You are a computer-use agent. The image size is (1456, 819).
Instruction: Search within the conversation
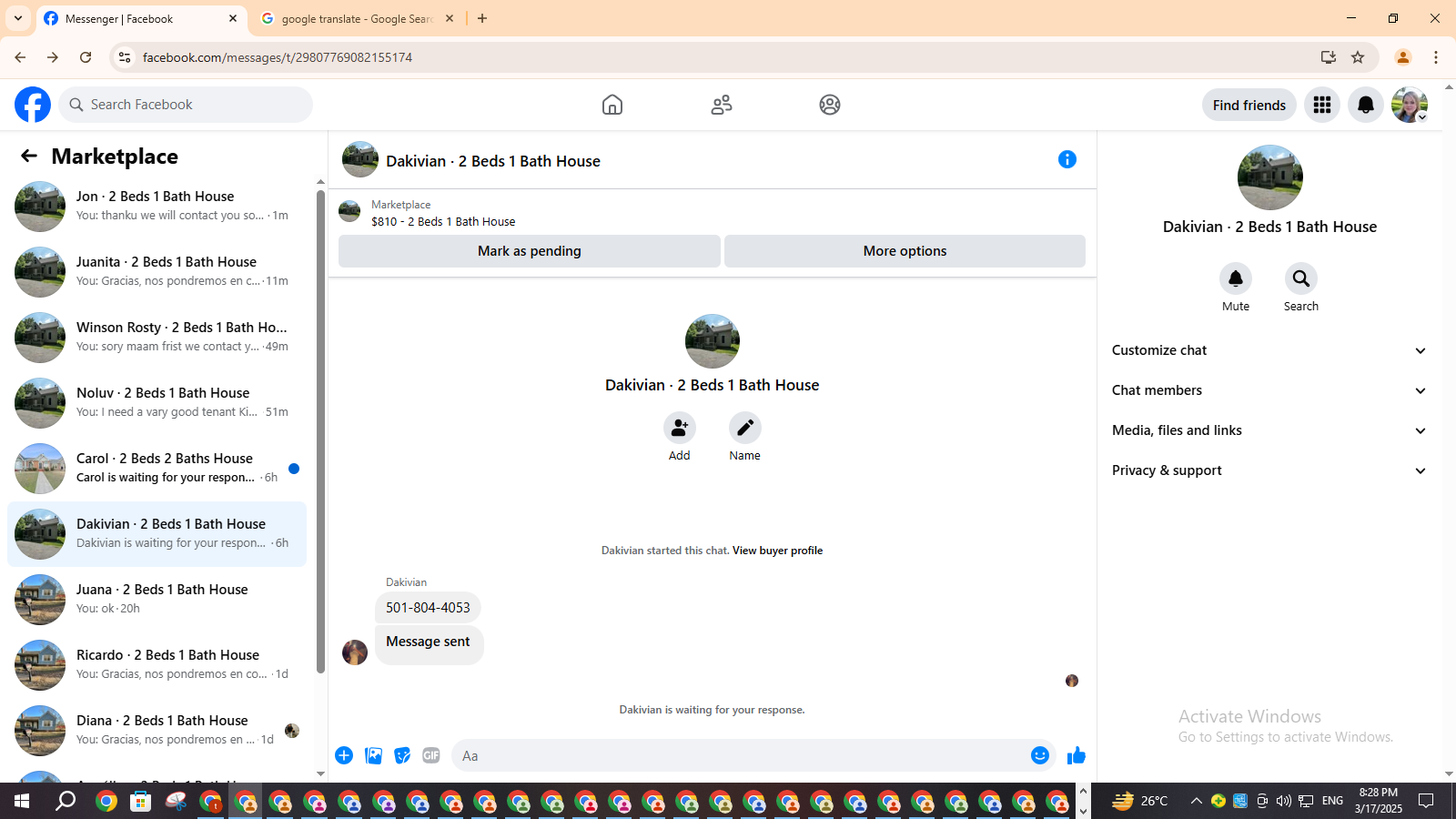point(1301,278)
